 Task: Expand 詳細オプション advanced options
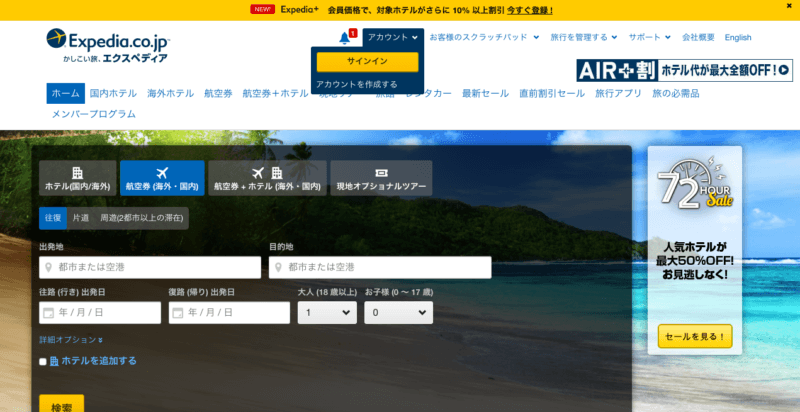(71, 340)
